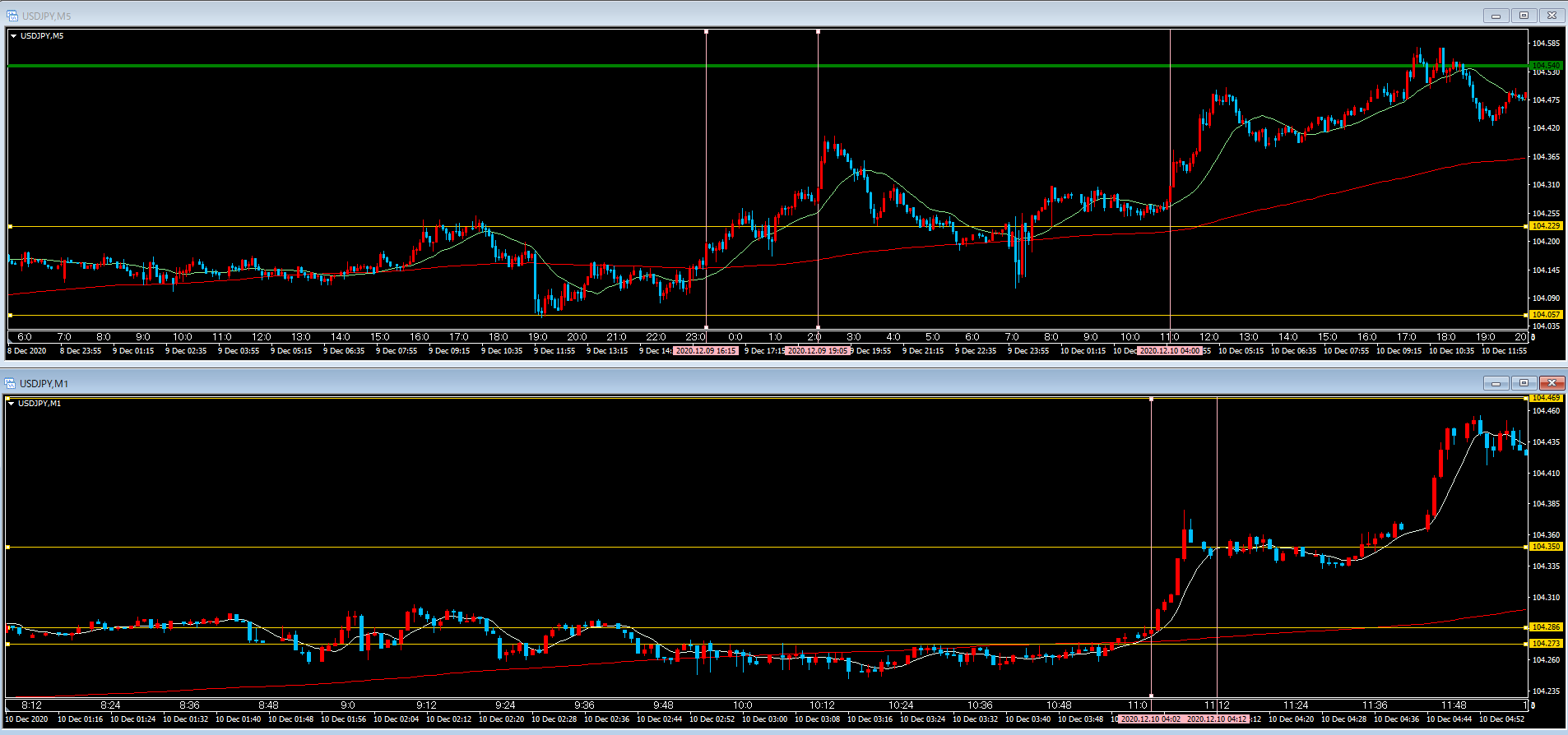
Task: Minimize the USDJPY,M5 chart window
Action: tap(1496, 16)
